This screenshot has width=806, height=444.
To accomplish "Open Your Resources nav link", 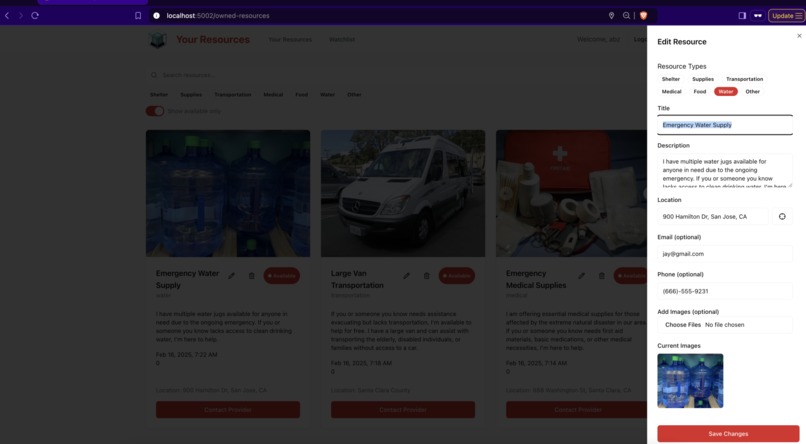I will click(x=290, y=40).
